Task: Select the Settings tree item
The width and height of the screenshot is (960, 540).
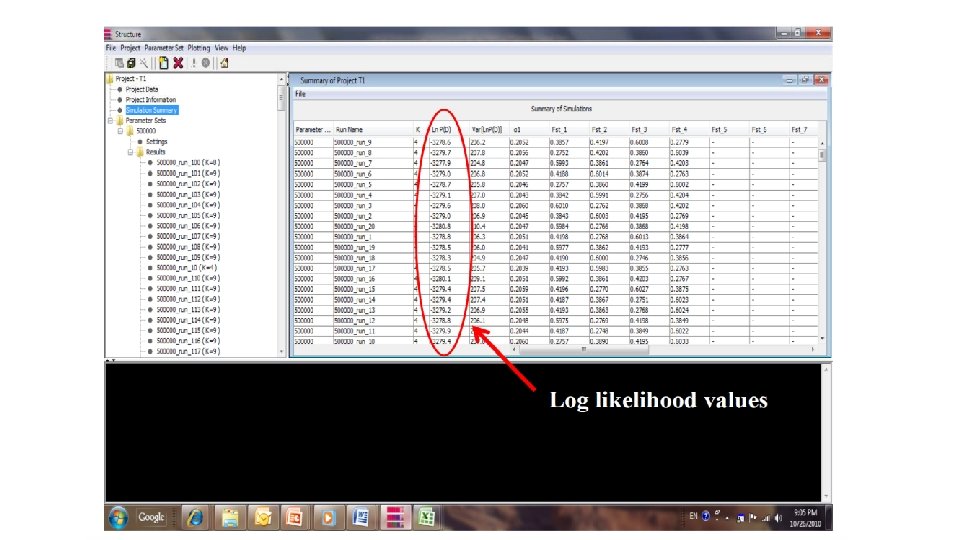Action: pos(156,141)
